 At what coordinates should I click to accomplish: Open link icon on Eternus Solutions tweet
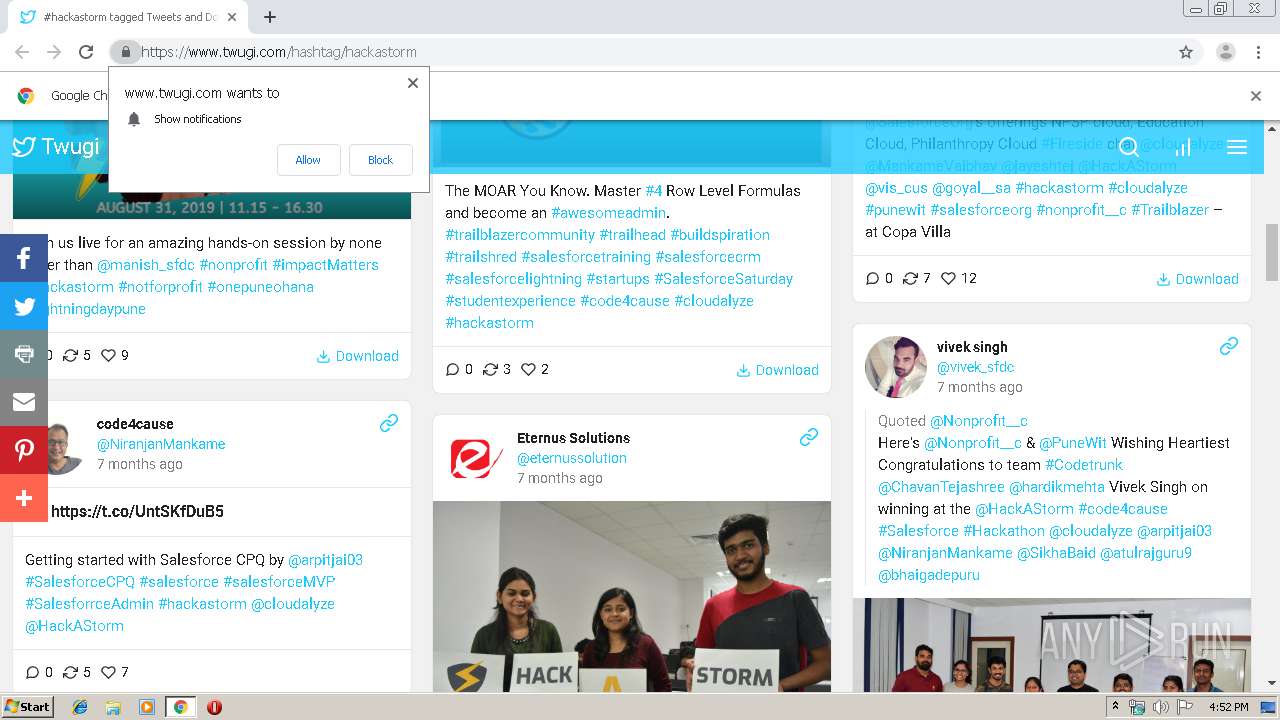coord(809,437)
